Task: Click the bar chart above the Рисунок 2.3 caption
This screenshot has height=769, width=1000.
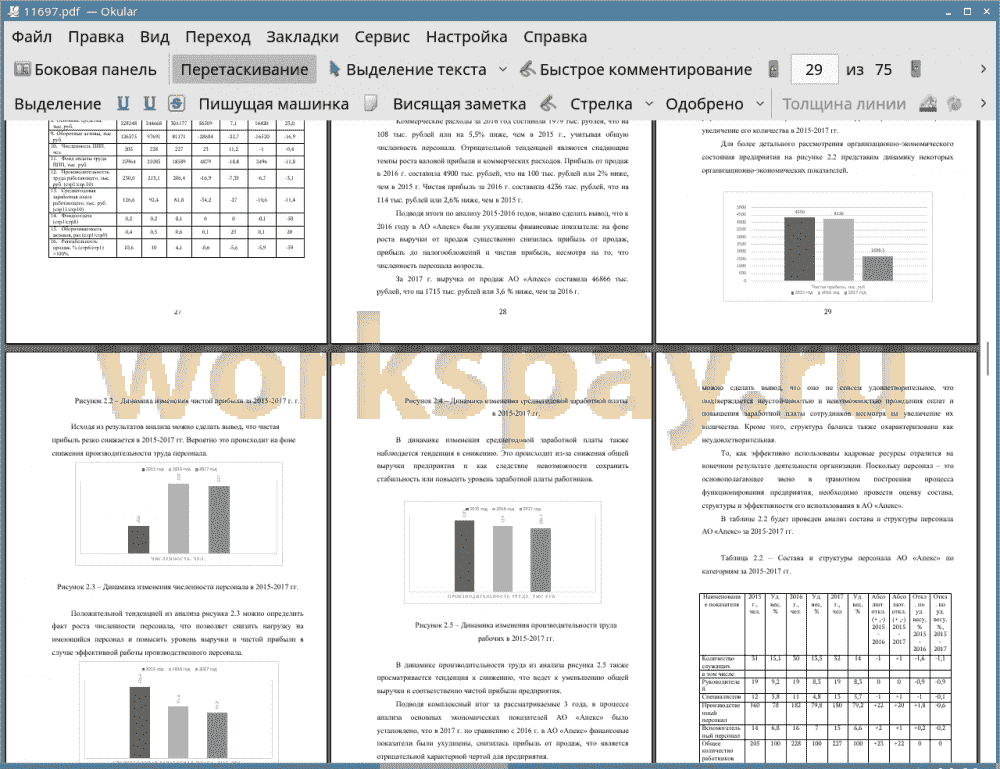Action: 179,514
